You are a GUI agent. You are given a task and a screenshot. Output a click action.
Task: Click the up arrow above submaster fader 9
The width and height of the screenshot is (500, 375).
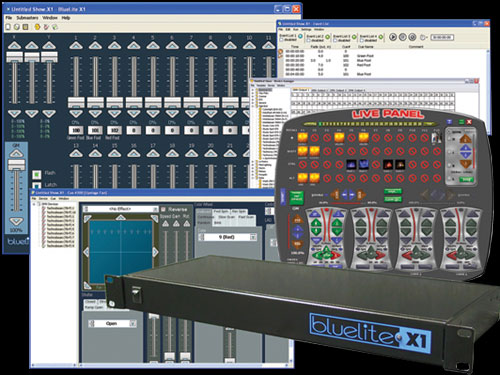point(230,45)
